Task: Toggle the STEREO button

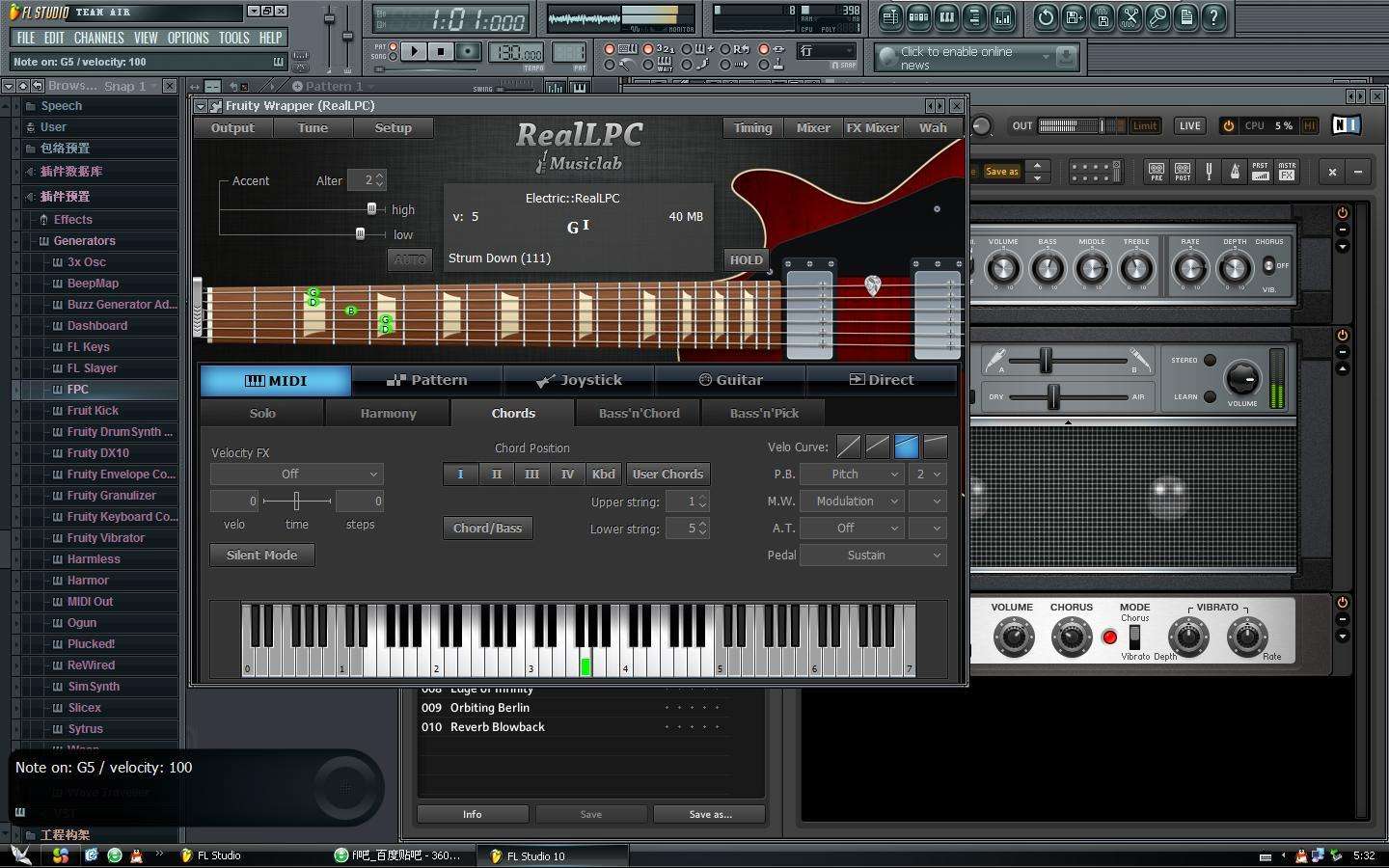Action: point(1210,361)
